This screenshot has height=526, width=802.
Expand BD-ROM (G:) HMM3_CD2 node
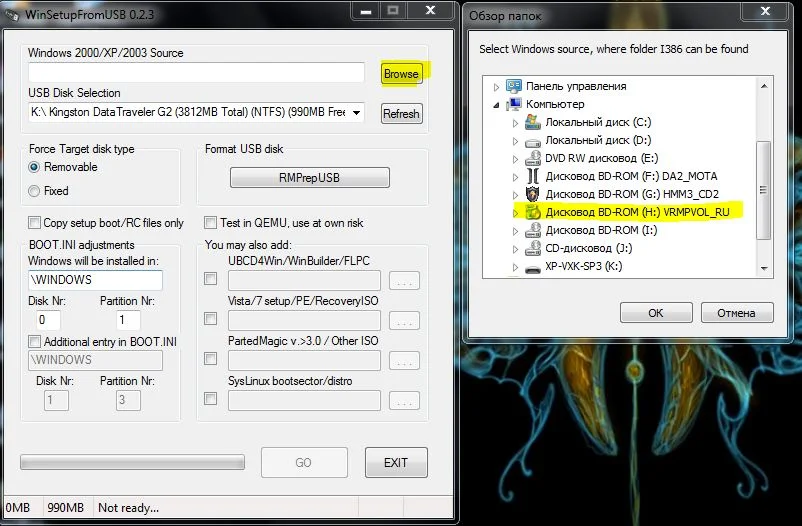pos(516,195)
